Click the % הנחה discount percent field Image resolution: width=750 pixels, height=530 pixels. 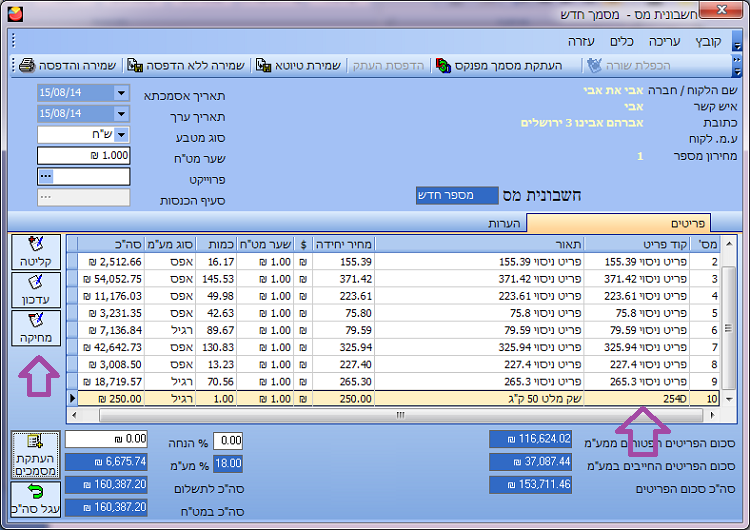229,440
